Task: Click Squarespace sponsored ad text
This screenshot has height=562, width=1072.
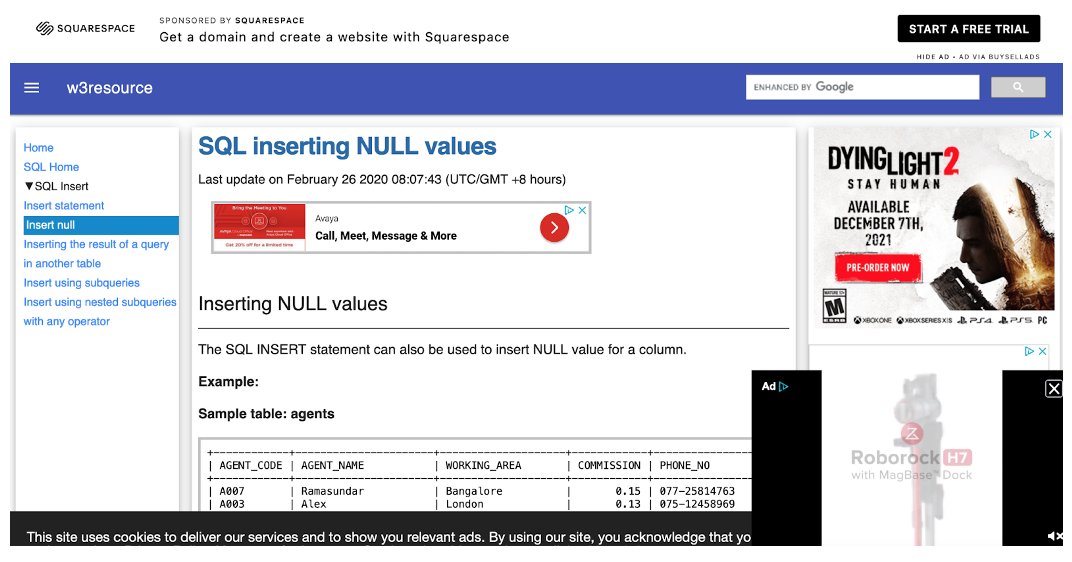Action: pyautogui.click(x=334, y=37)
